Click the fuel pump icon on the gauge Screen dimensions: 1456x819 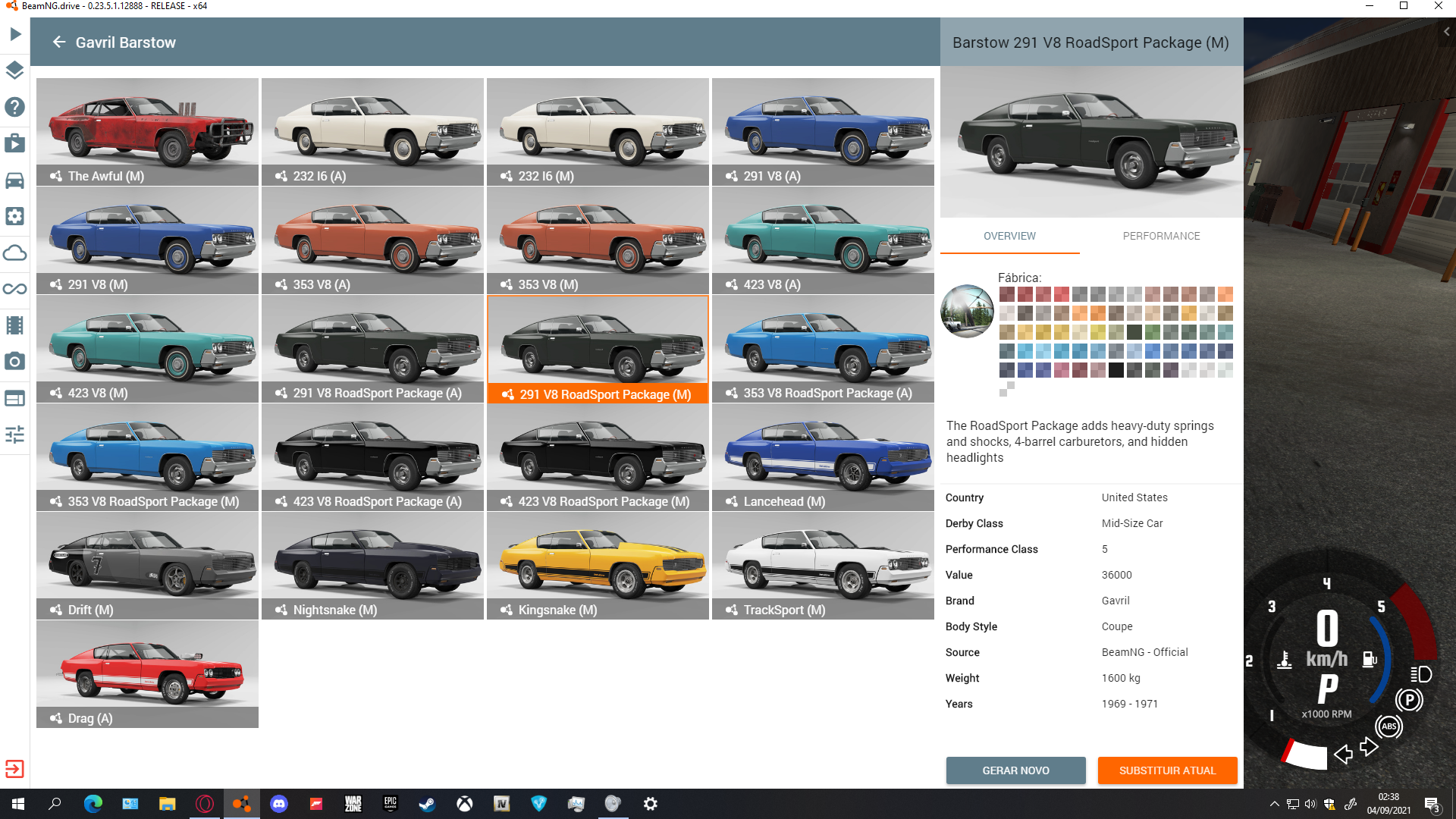(1370, 659)
